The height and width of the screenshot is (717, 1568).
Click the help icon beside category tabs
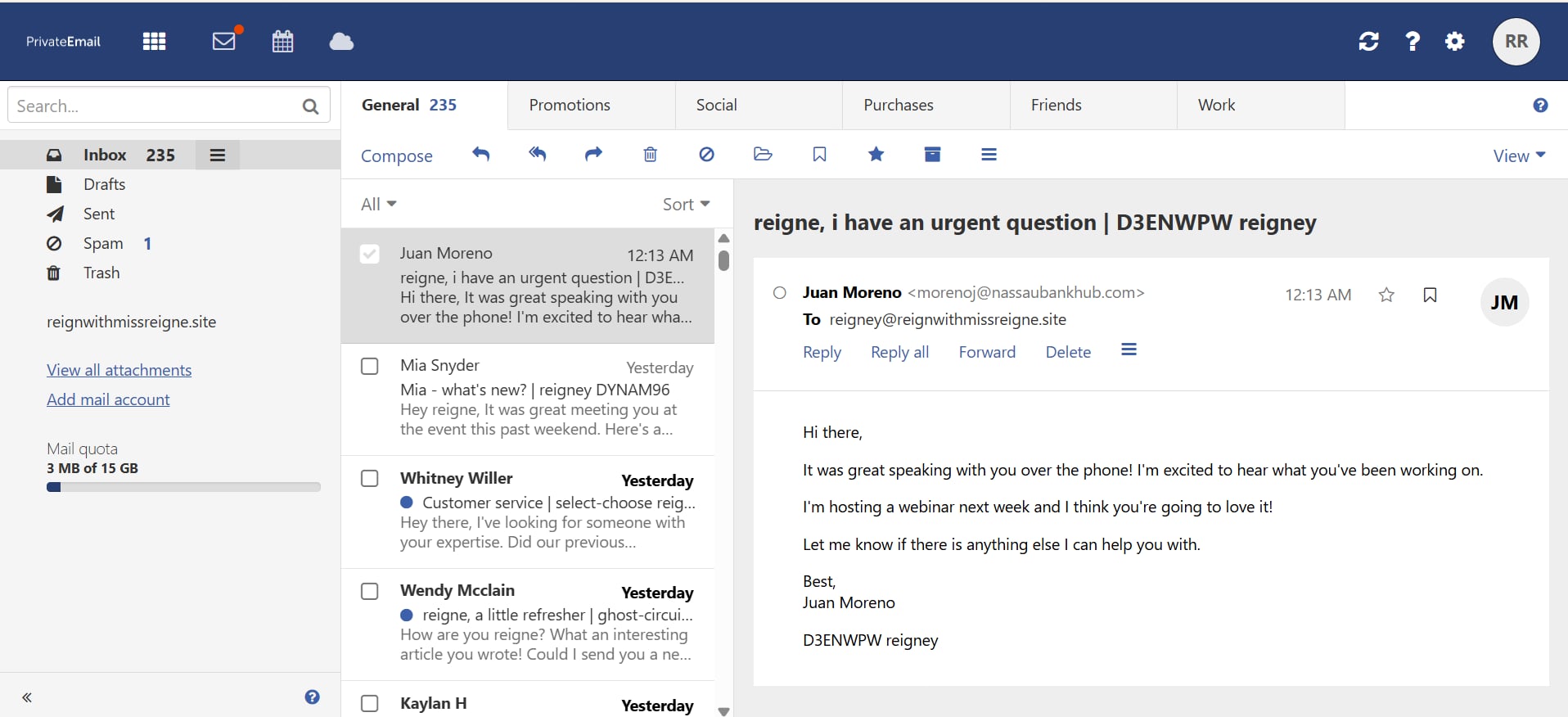coord(1540,105)
